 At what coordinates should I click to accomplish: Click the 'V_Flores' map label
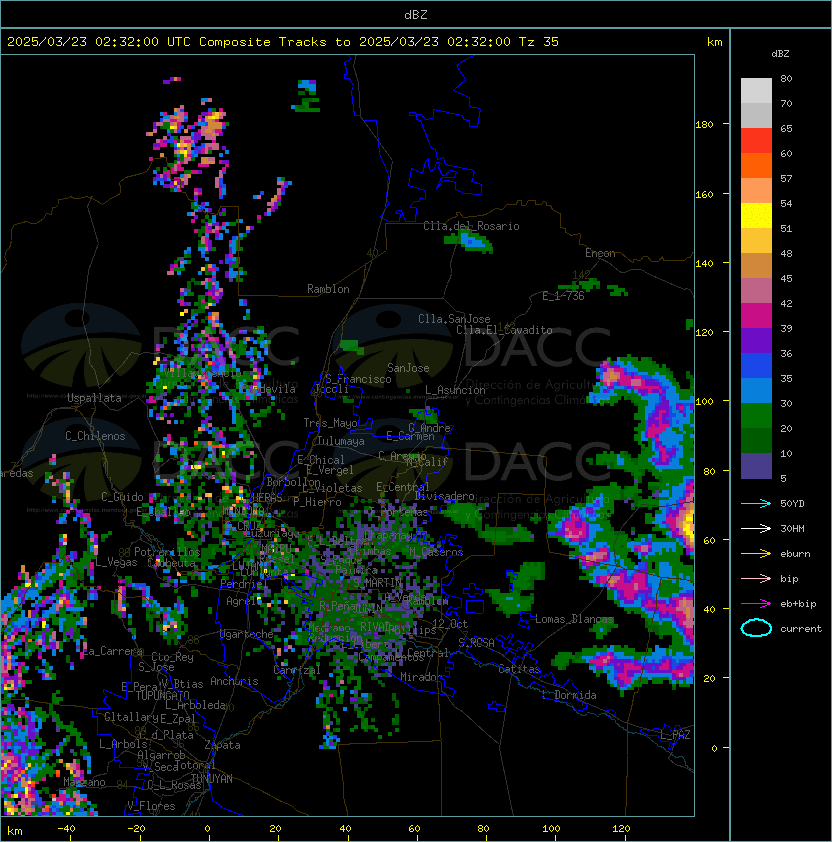click(x=151, y=806)
